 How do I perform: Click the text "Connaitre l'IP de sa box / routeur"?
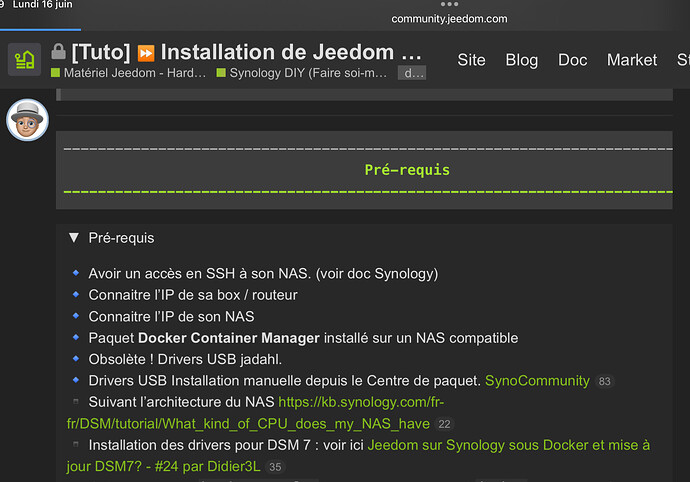click(x=193, y=295)
